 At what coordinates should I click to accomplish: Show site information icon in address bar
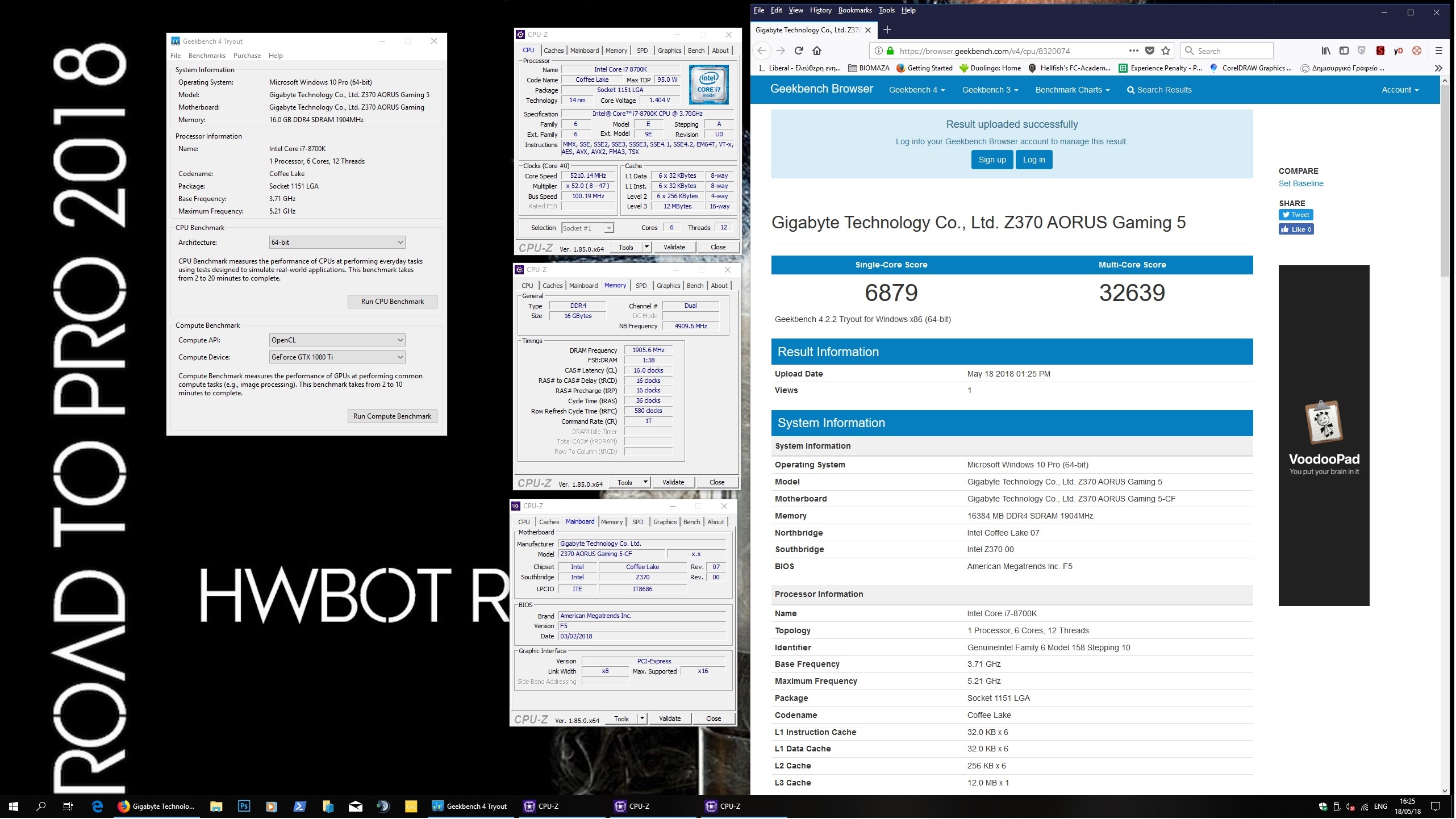click(x=879, y=51)
